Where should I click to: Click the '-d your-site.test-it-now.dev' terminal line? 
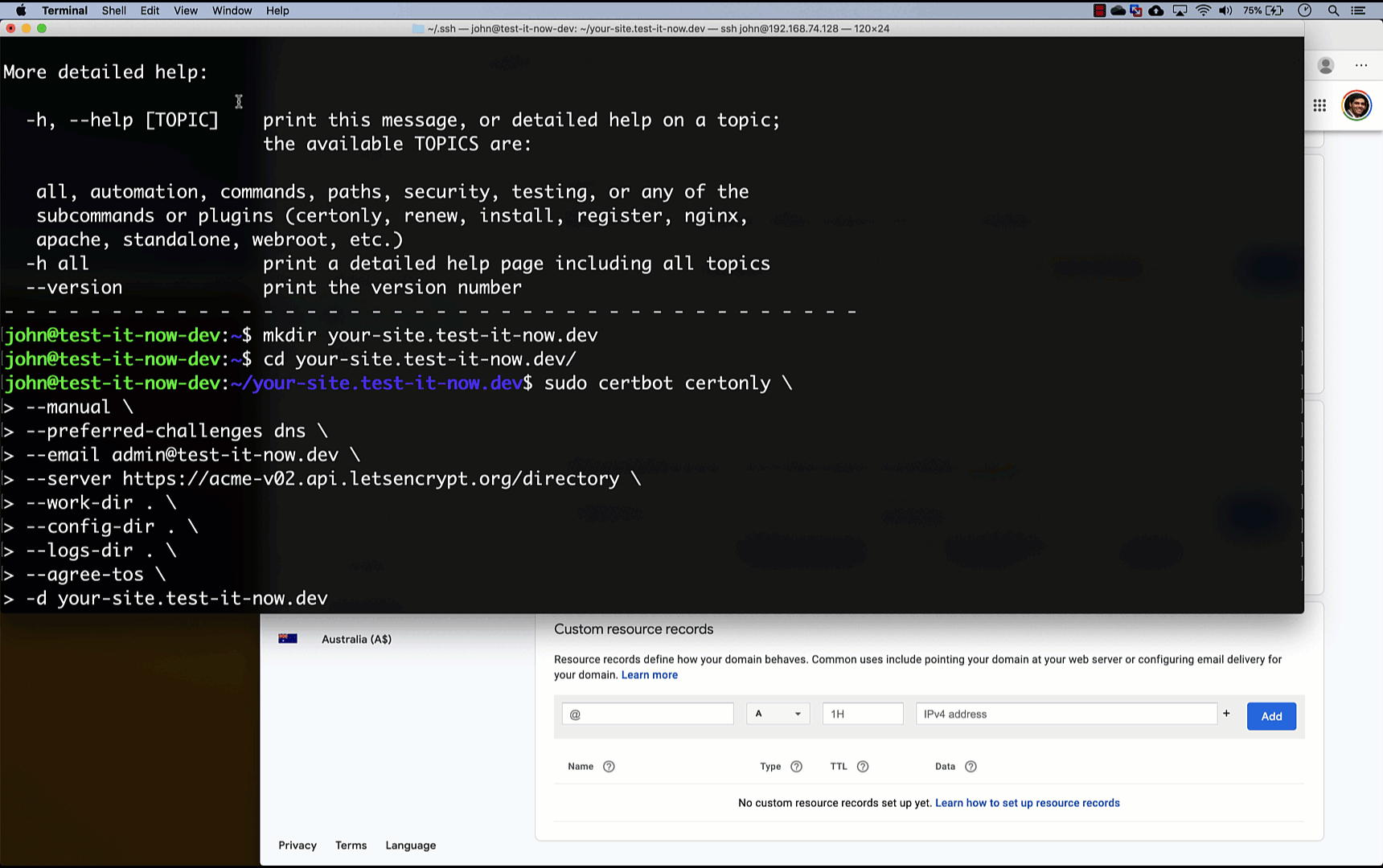click(176, 599)
